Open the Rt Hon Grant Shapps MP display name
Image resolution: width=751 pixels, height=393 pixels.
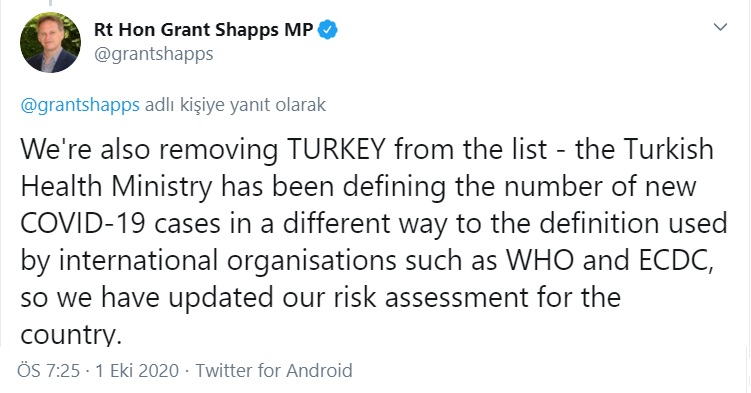click(204, 30)
